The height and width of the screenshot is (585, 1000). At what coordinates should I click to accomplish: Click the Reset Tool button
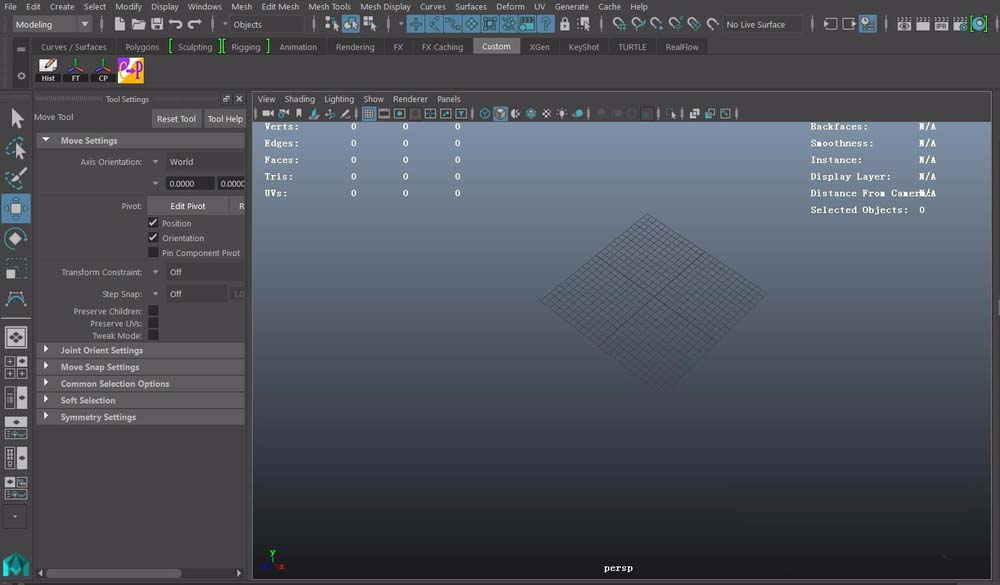coord(176,119)
